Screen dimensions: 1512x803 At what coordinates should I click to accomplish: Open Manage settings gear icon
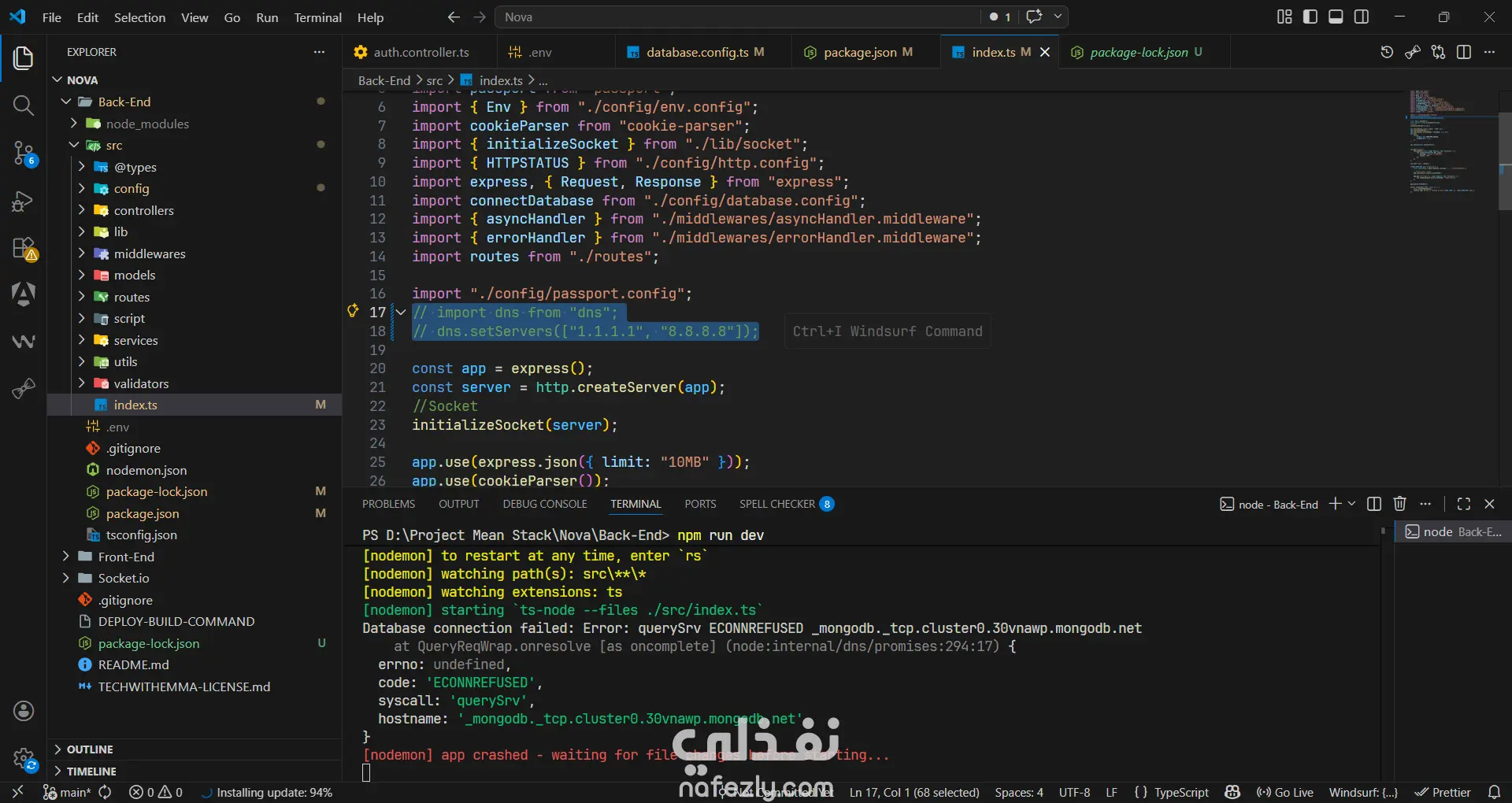[23, 759]
